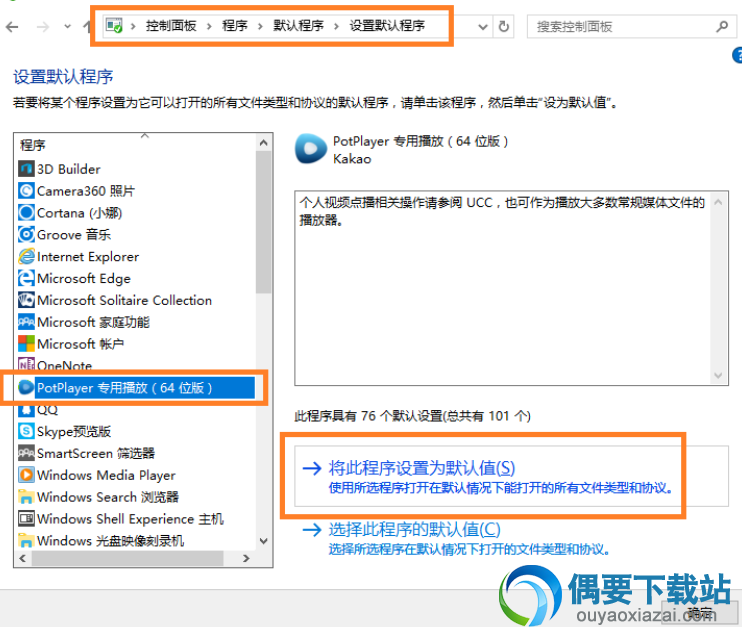The image size is (742, 627).
Task: Click the Microsoft Solitaire Collection icon
Action: (x=26, y=300)
